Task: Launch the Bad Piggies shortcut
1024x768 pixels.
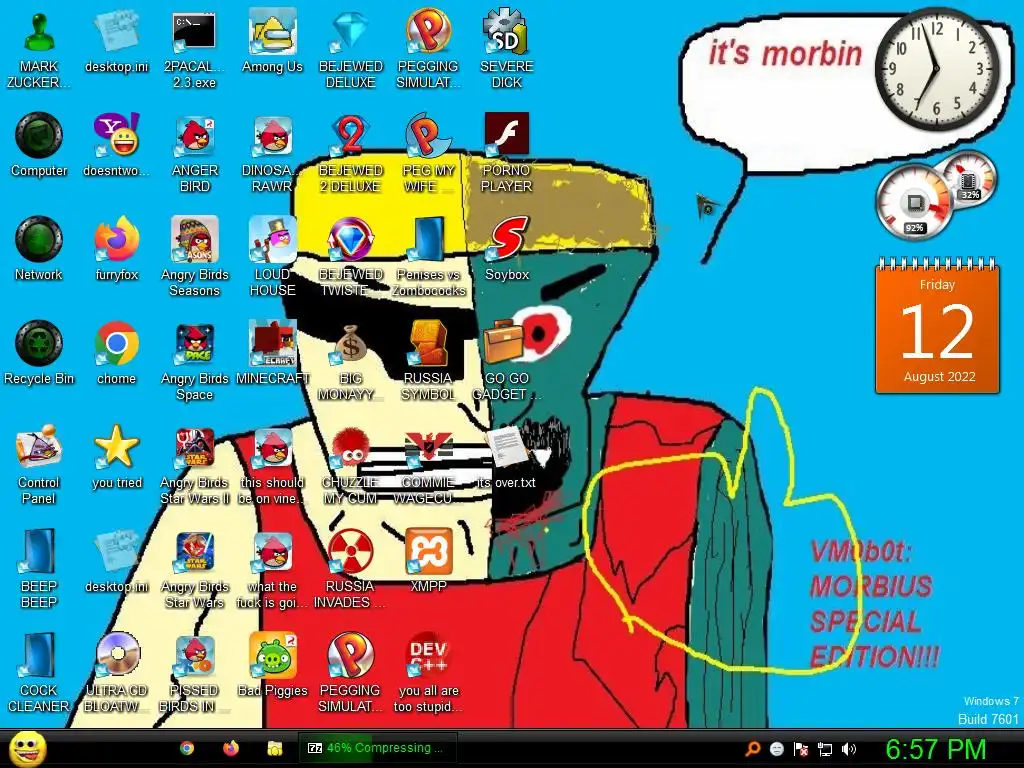Action: [x=272, y=665]
